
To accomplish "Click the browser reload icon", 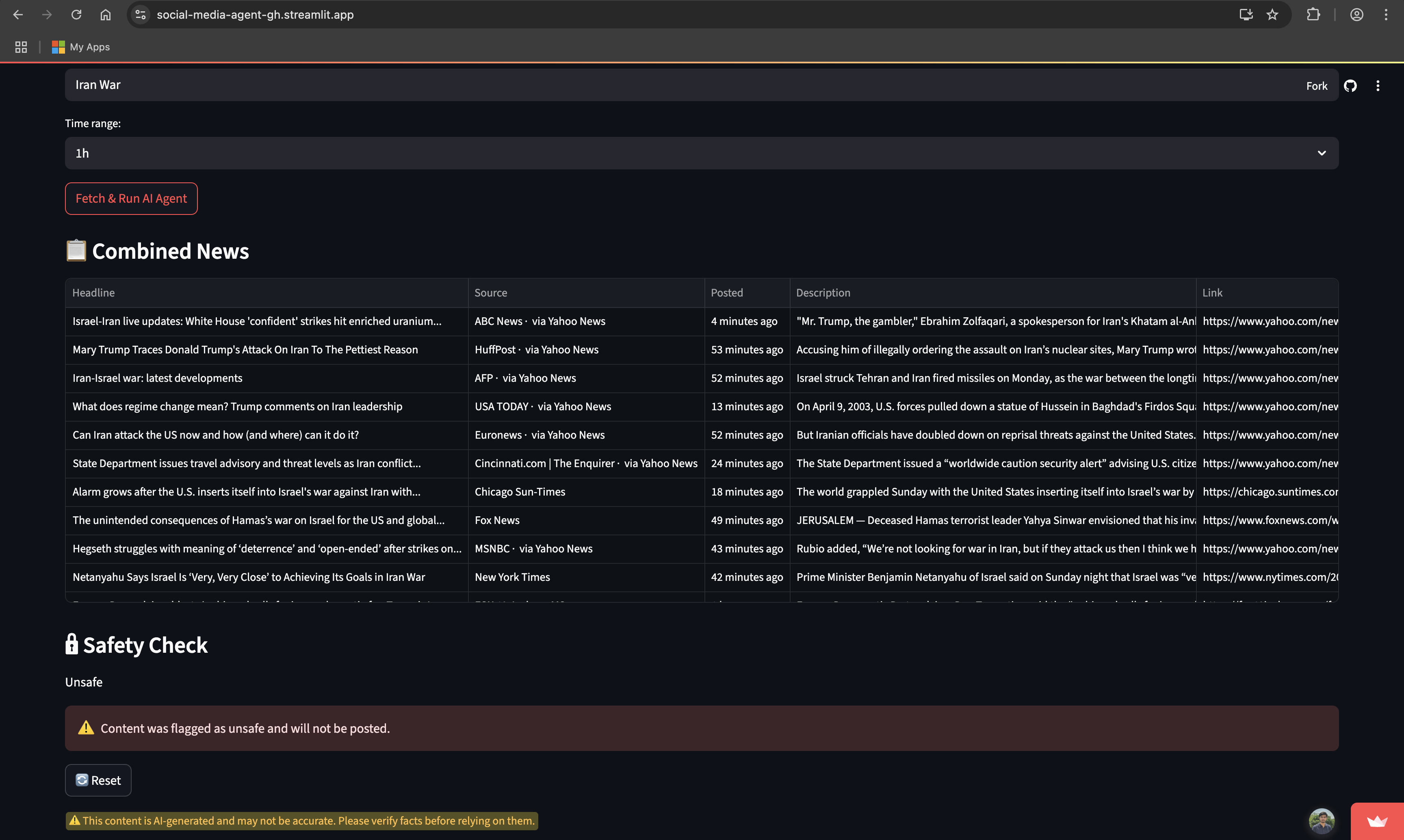I will (76, 15).
